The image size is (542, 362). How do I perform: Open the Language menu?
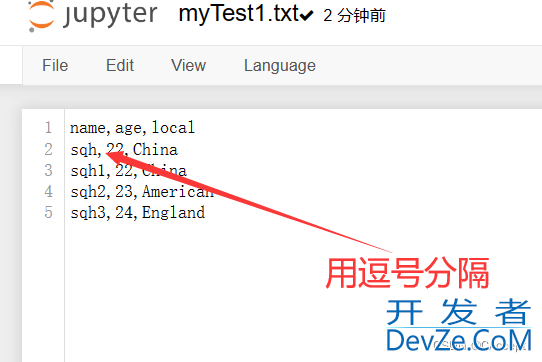(280, 66)
